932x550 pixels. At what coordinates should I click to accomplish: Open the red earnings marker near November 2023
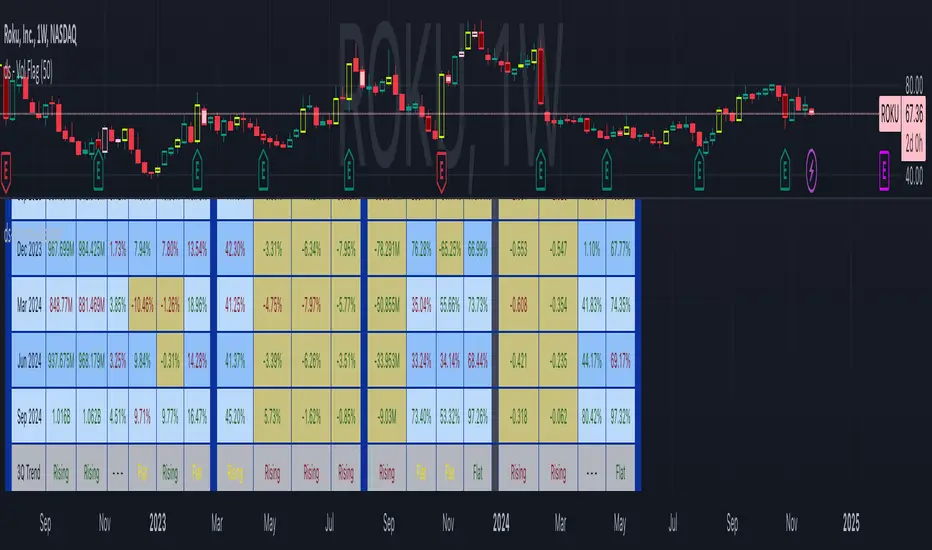click(441, 172)
